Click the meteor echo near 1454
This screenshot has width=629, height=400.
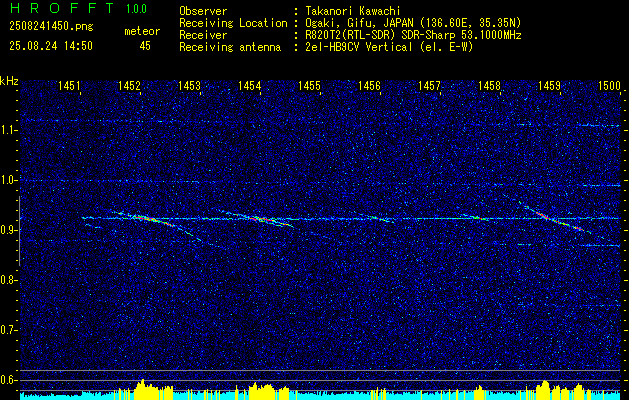click(263, 219)
